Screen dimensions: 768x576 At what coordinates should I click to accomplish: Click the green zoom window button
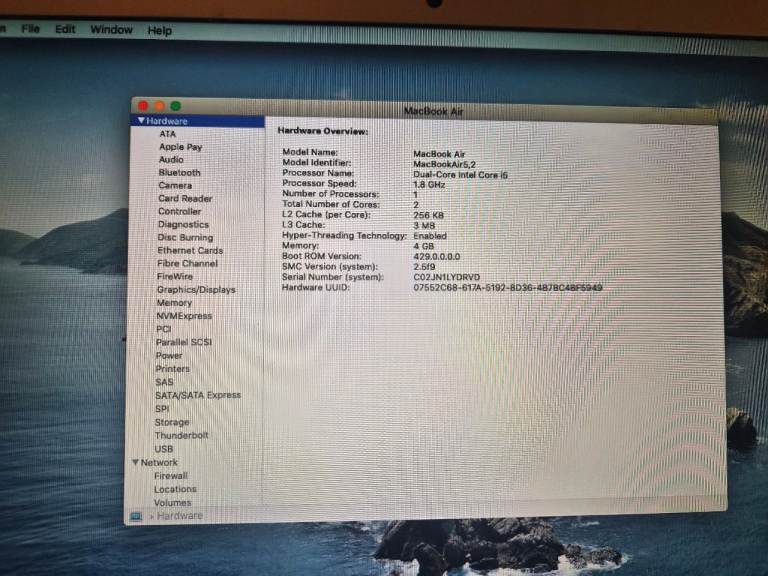click(x=176, y=105)
